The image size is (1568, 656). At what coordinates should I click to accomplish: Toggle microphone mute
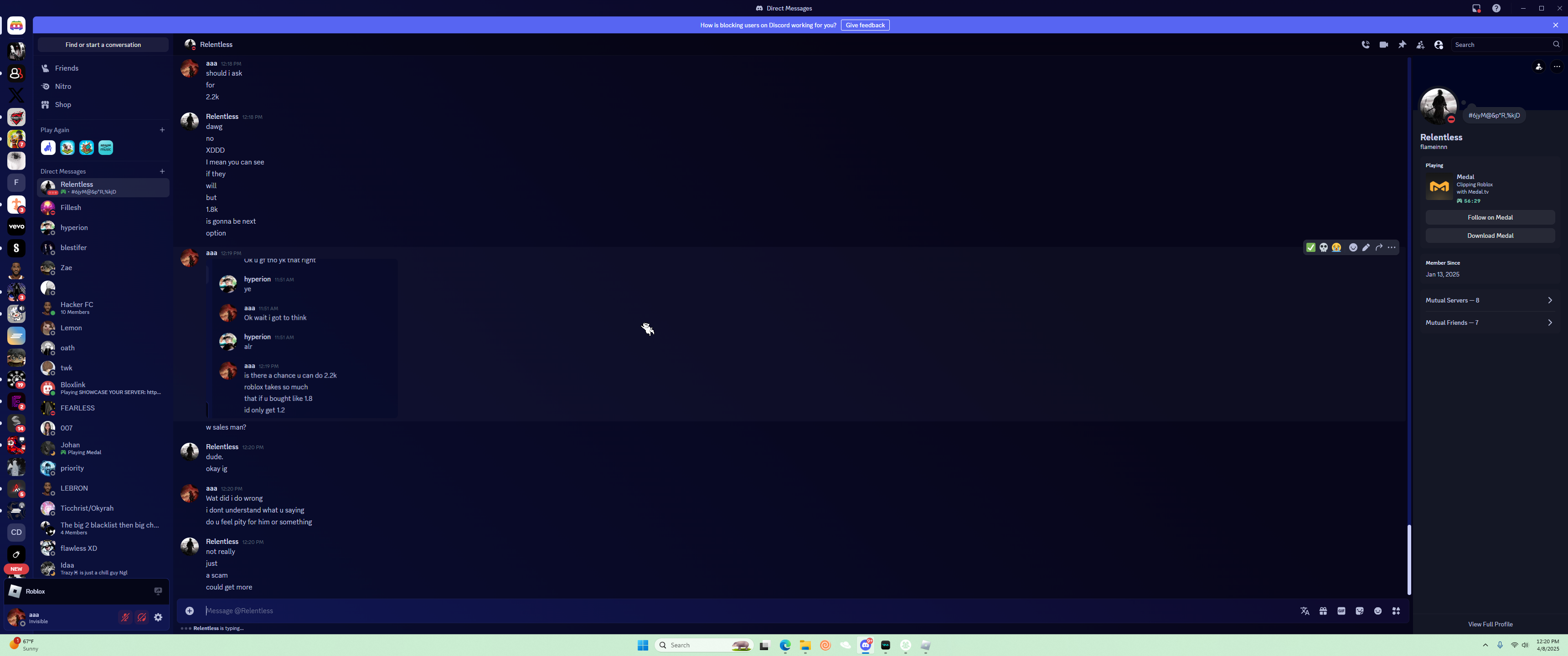pos(125,617)
